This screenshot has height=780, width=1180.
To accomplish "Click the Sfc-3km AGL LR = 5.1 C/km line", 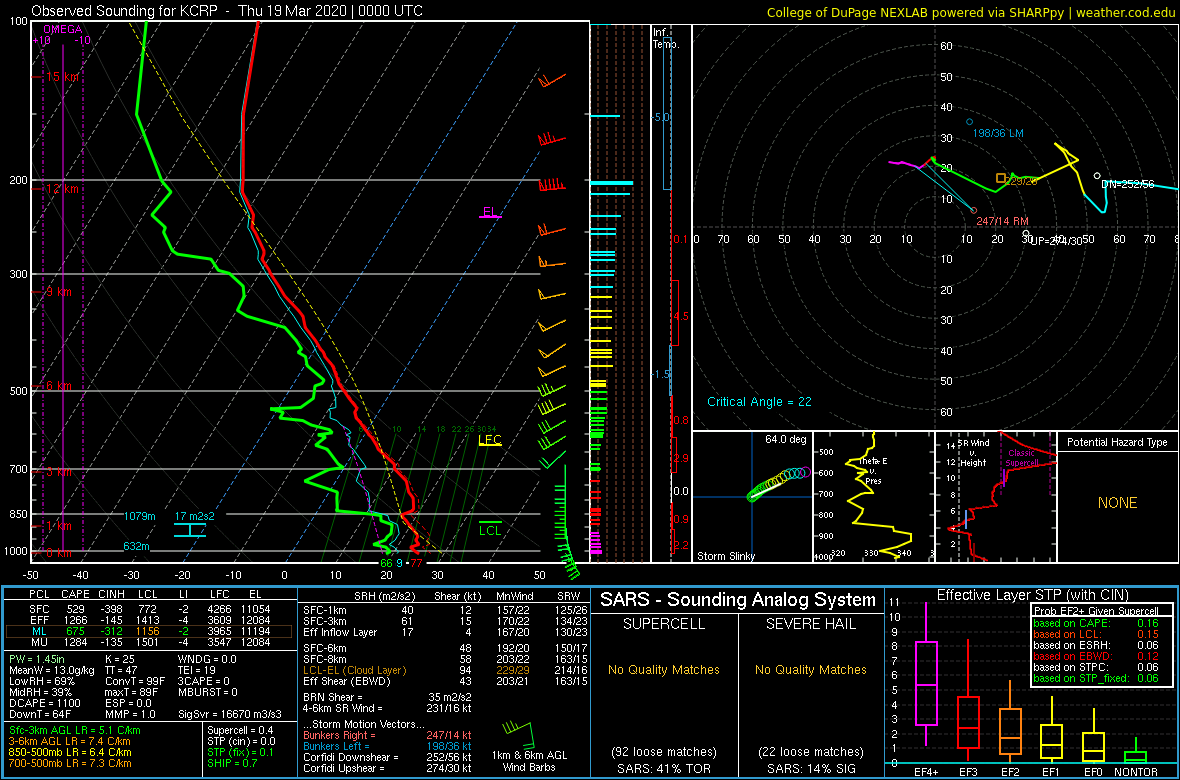I will click(x=75, y=730).
